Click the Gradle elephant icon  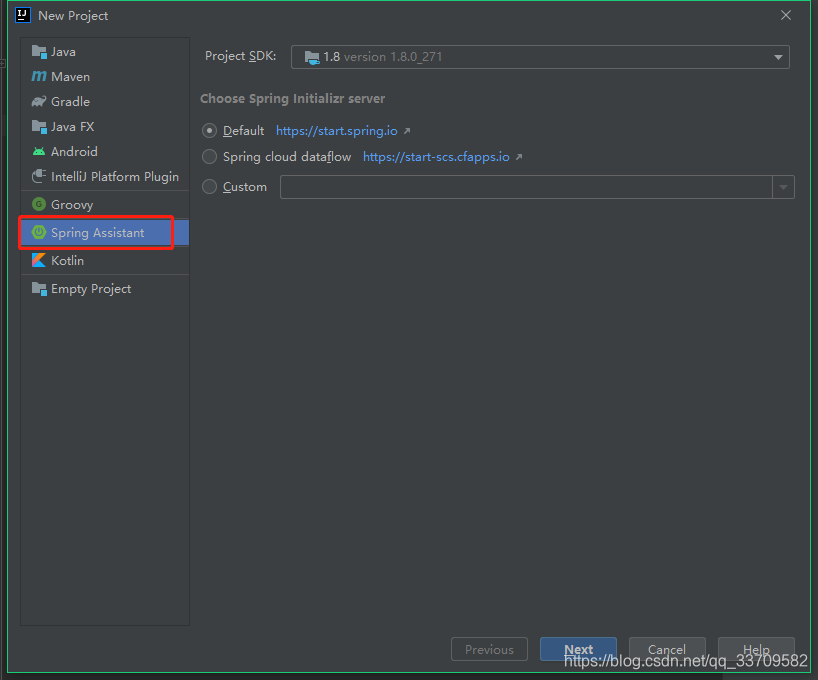[x=39, y=102]
